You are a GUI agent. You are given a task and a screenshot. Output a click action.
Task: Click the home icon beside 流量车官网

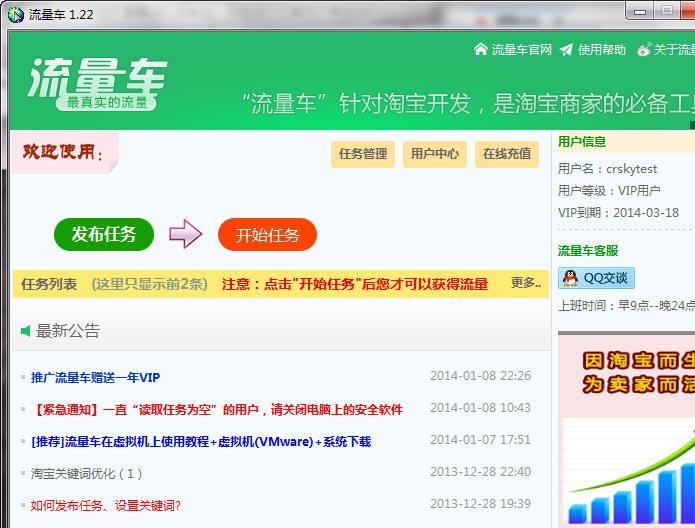tap(481, 50)
